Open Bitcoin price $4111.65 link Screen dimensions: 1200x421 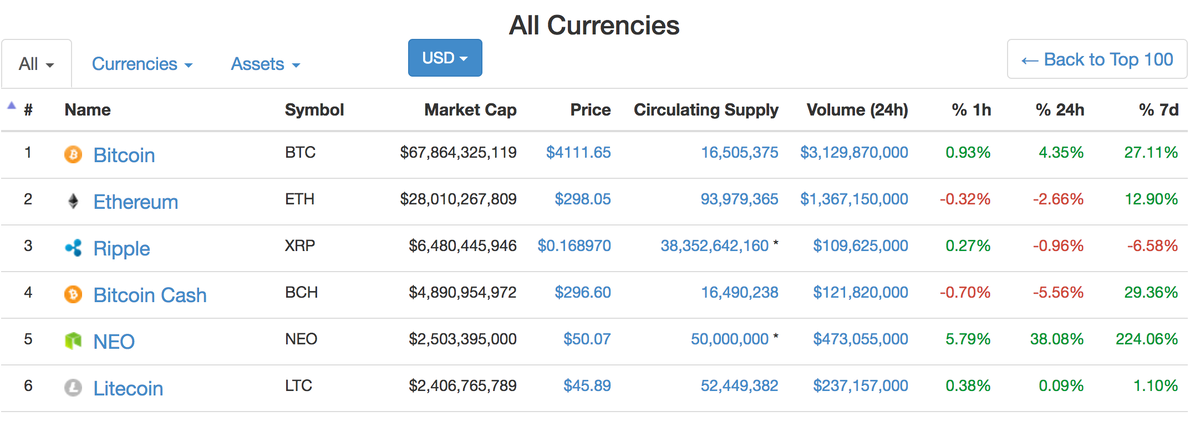[x=578, y=153]
